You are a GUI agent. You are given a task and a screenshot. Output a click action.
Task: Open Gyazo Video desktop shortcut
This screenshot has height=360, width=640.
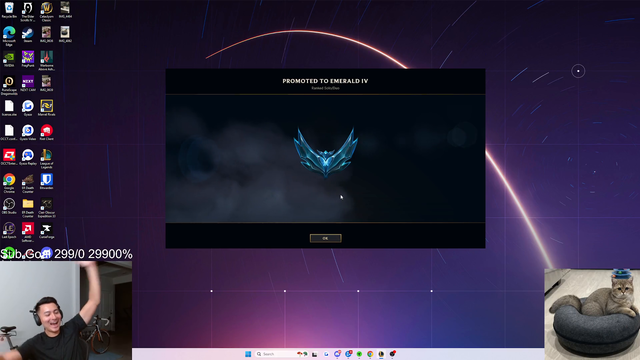(x=28, y=133)
